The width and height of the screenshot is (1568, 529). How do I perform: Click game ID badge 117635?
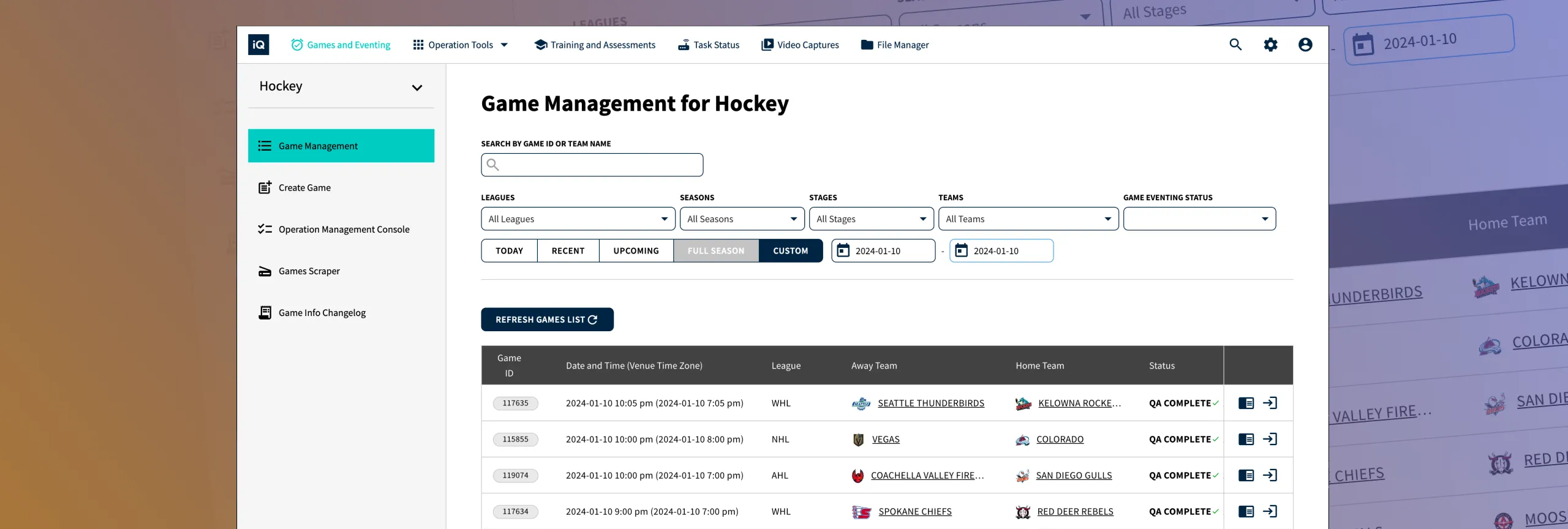515,403
